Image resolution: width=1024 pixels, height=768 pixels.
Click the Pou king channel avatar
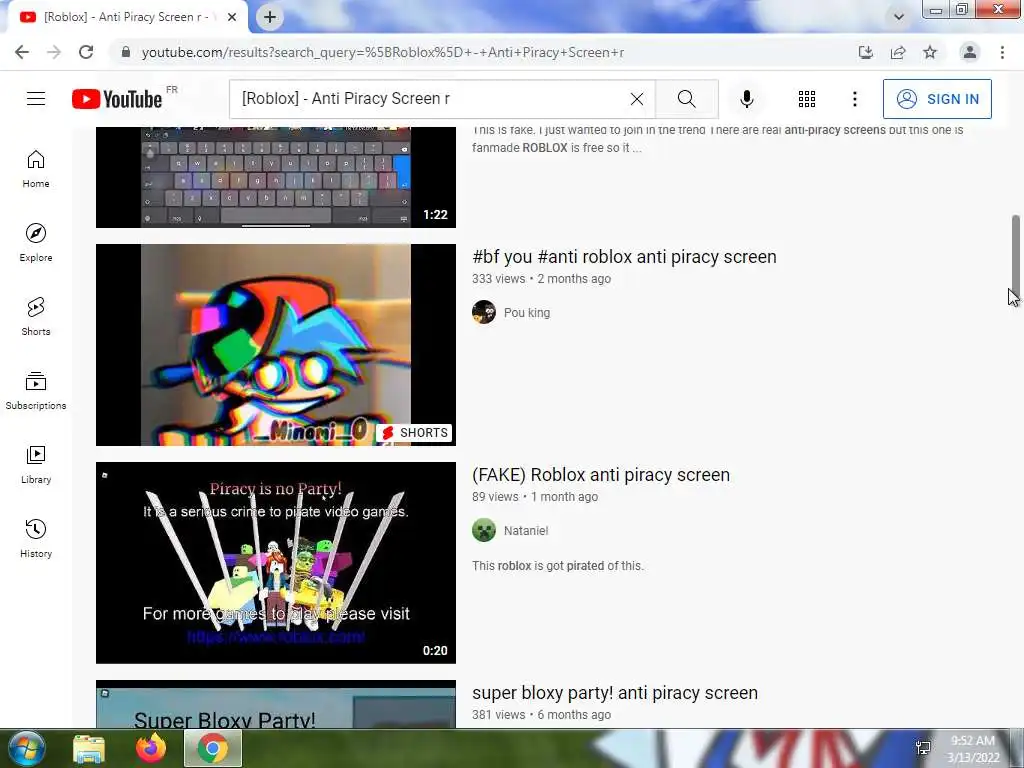point(484,312)
